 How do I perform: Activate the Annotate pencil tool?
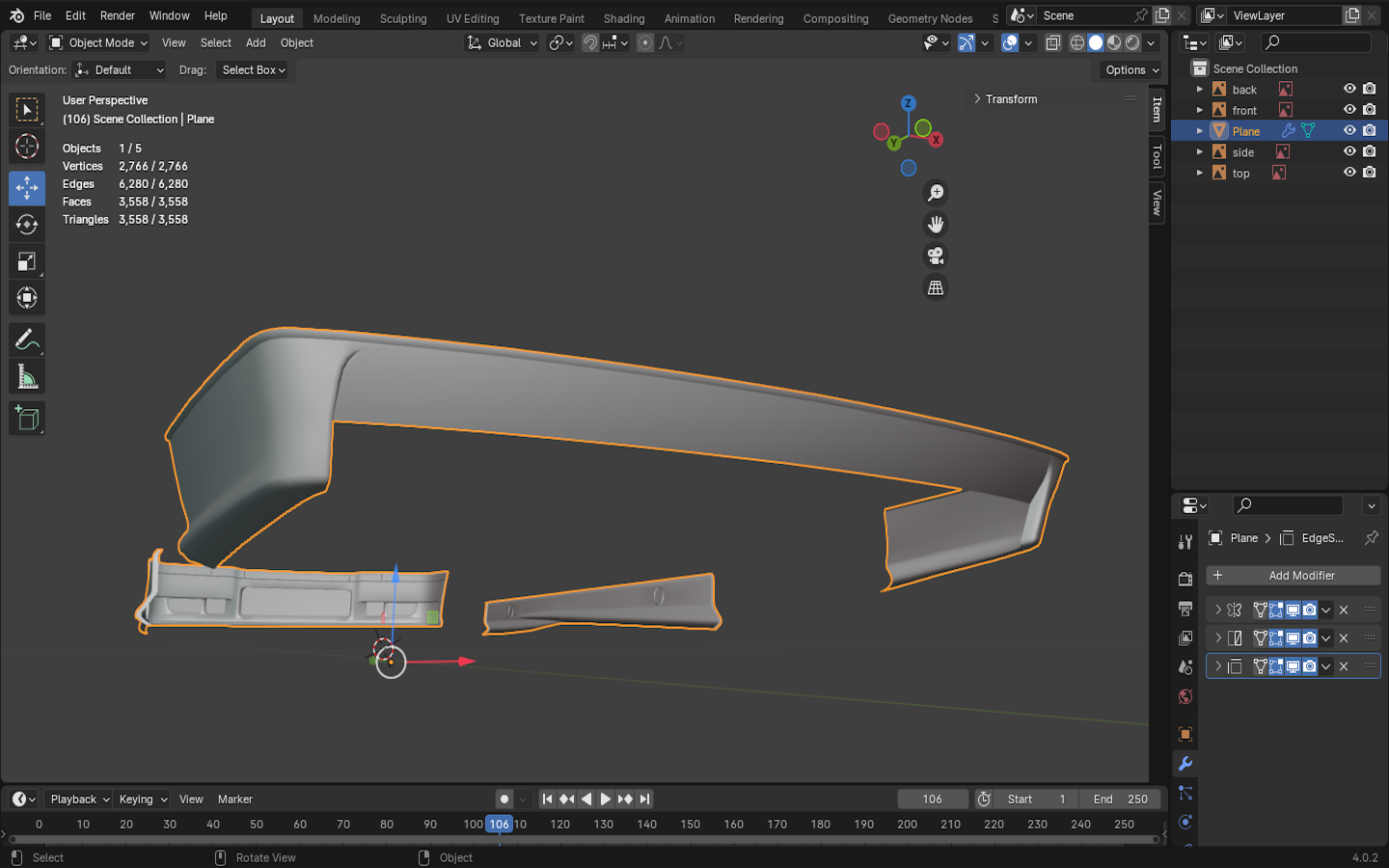pos(27,340)
